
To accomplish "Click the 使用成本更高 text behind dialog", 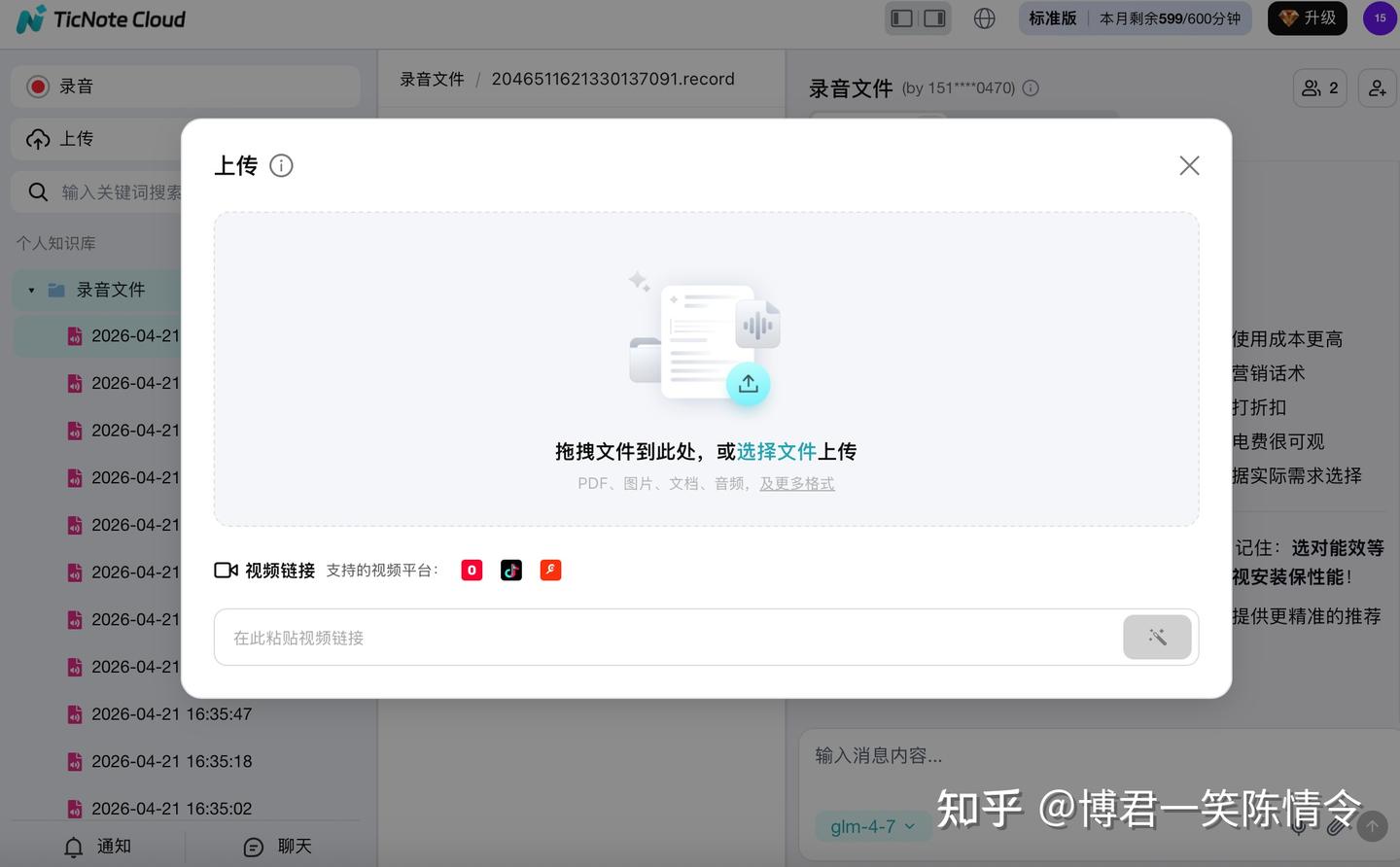I will [x=1287, y=339].
